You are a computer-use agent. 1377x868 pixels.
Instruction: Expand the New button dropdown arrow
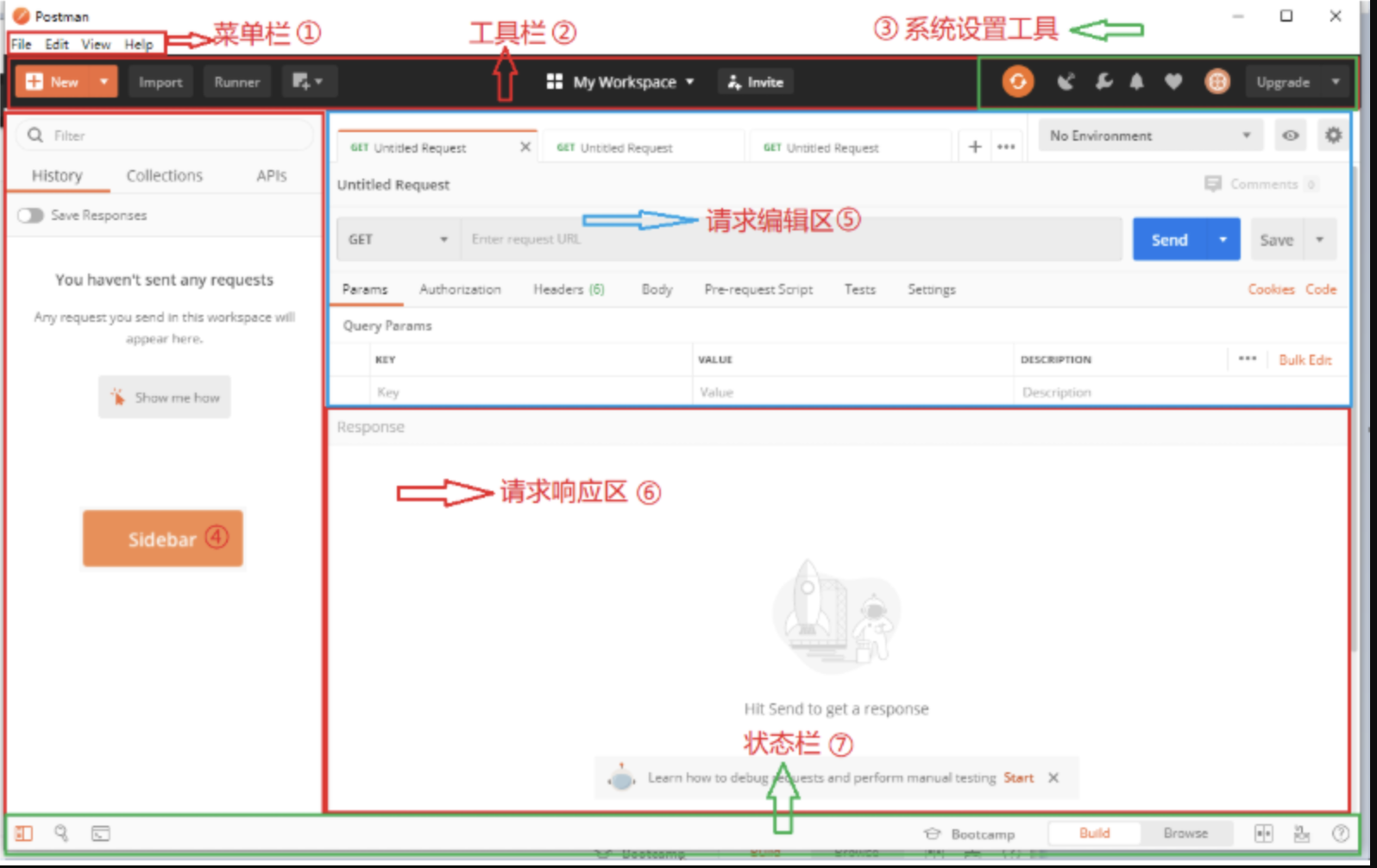pos(104,82)
